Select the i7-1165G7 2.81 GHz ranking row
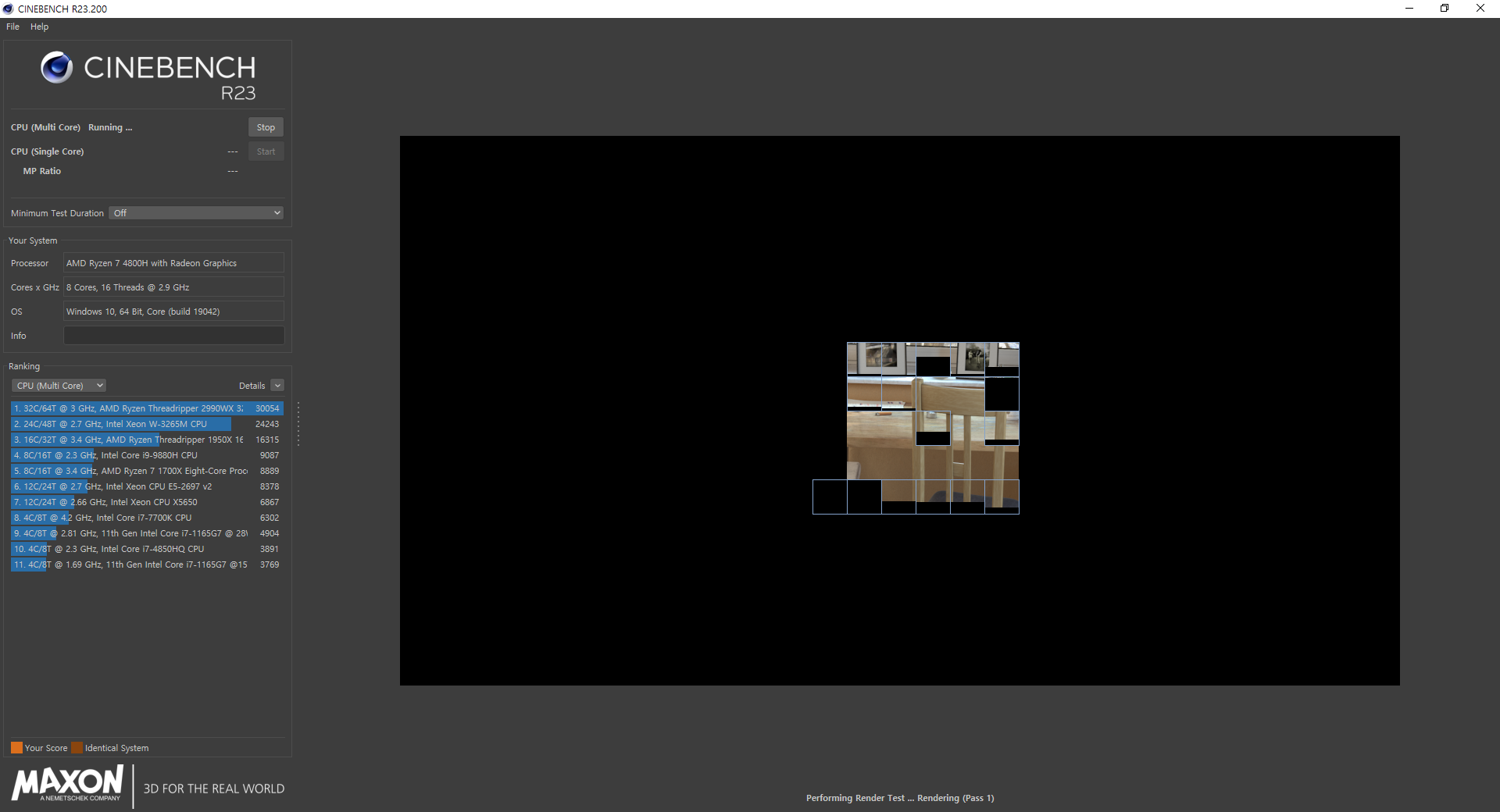The width and height of the screenshot is (1500, 812). (x=147, y=533)
